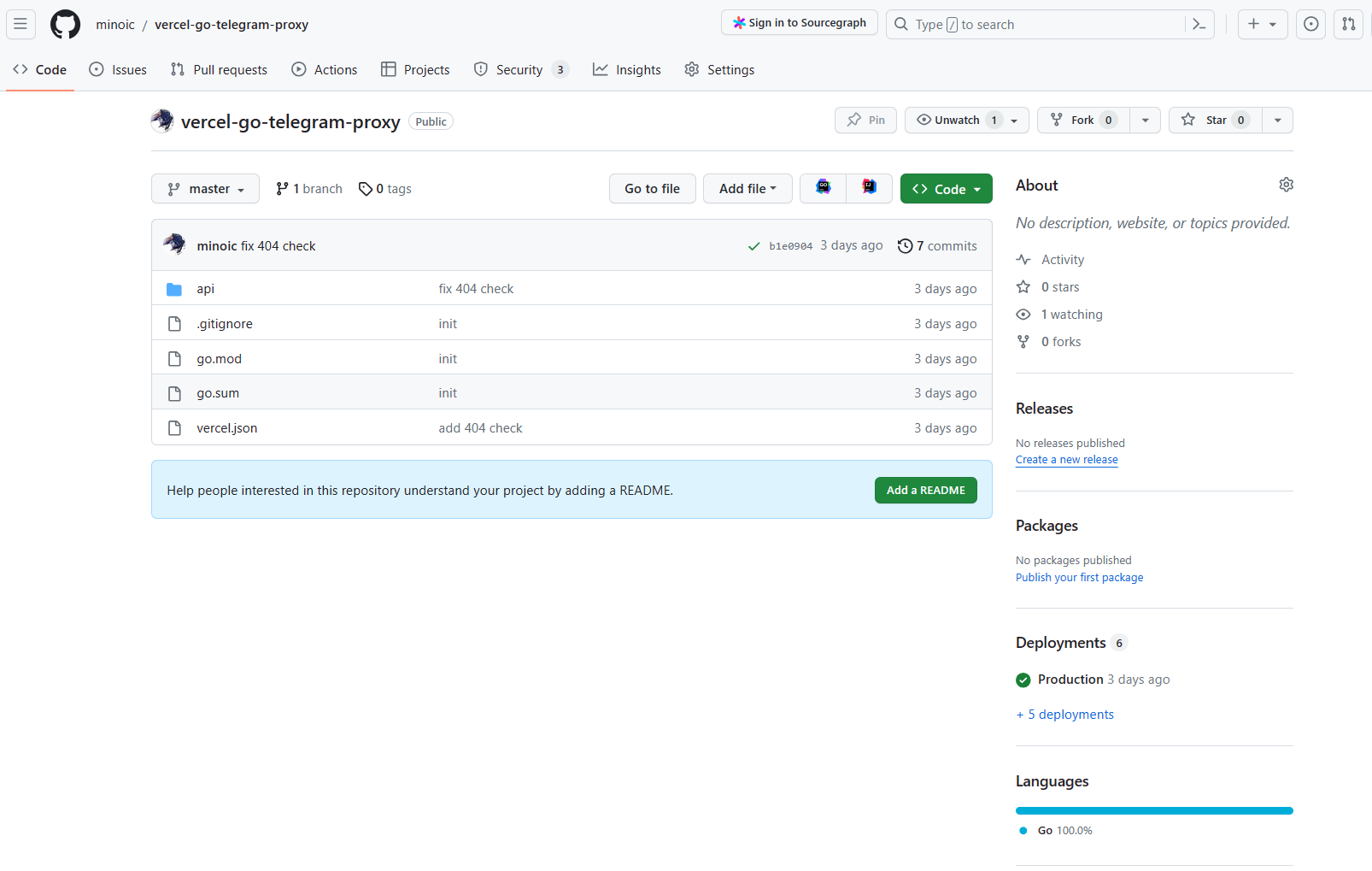Click the Go to file button
This screenshot has width=1372, height=871.
tap(653, 188)
